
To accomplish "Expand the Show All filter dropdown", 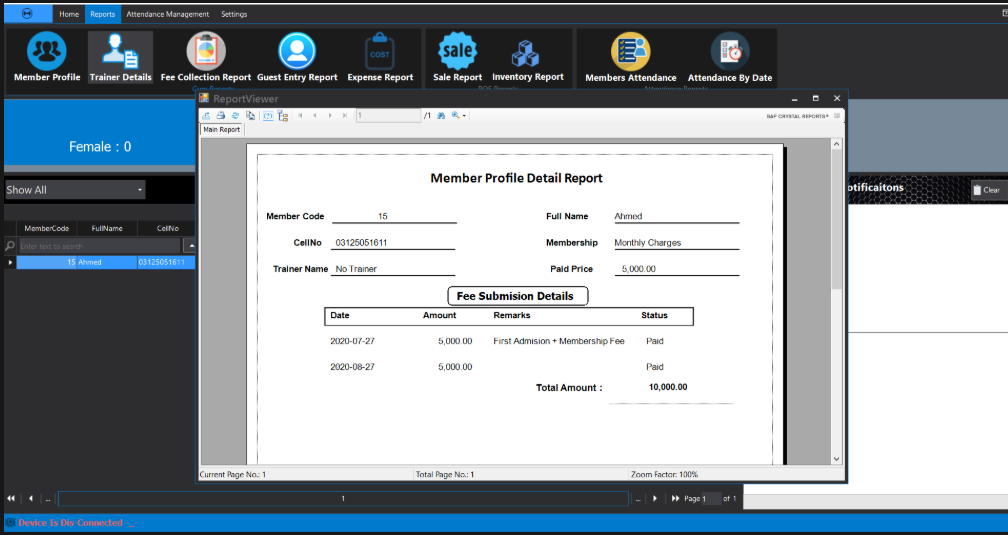I will (140, 190).
